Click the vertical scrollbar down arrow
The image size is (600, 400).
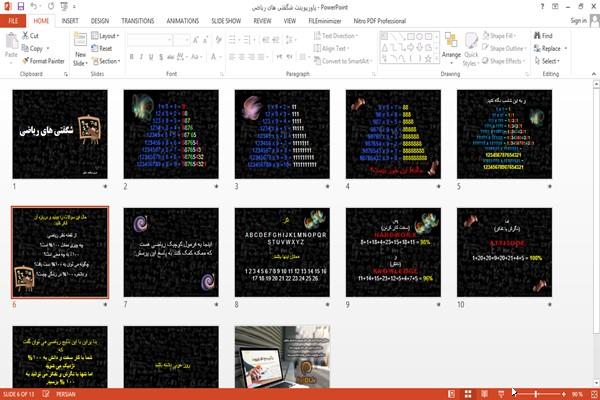[596, 384]
